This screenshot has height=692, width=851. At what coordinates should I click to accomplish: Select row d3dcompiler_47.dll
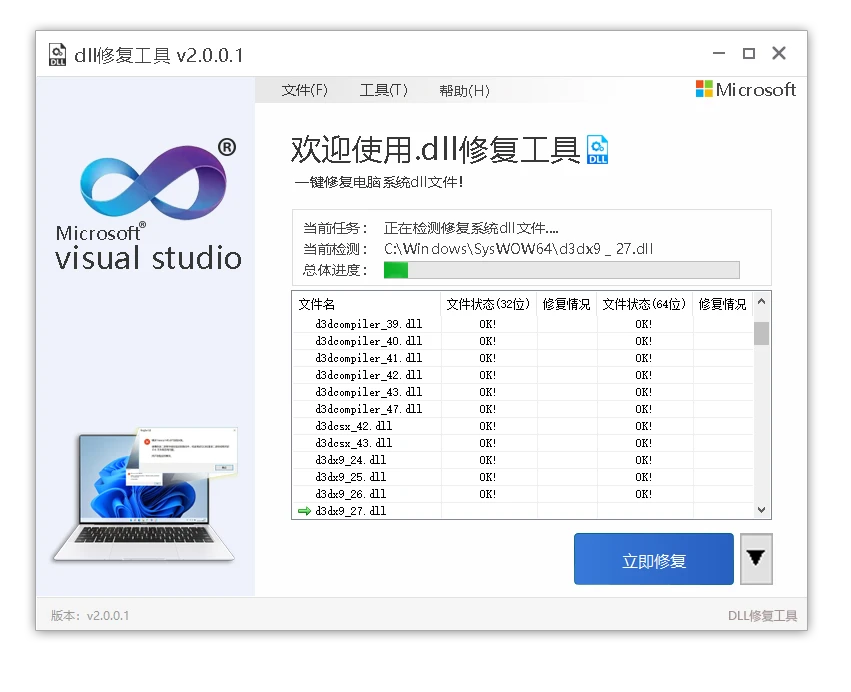(x=523, y=409)
